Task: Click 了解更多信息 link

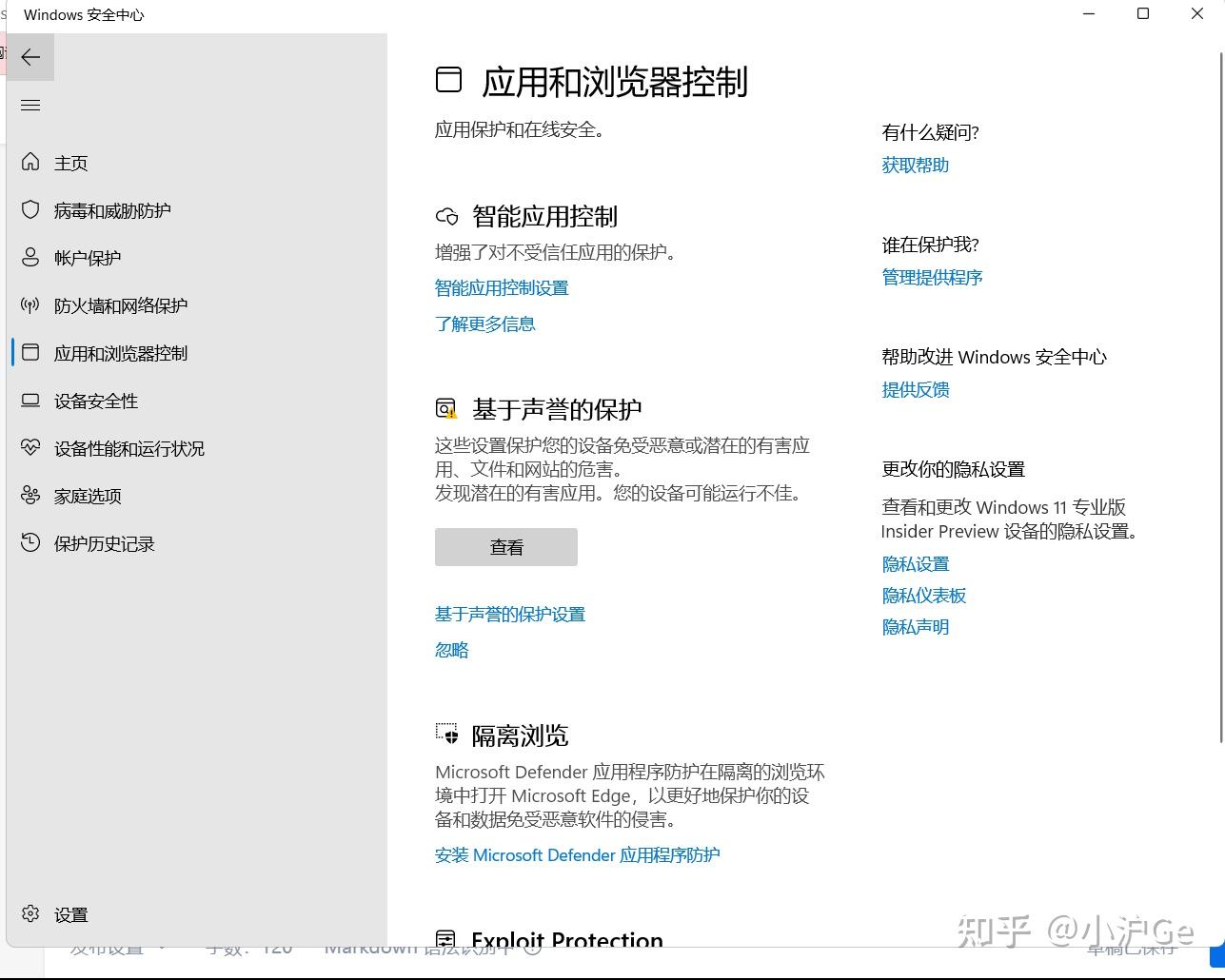Action: [485, 323]
